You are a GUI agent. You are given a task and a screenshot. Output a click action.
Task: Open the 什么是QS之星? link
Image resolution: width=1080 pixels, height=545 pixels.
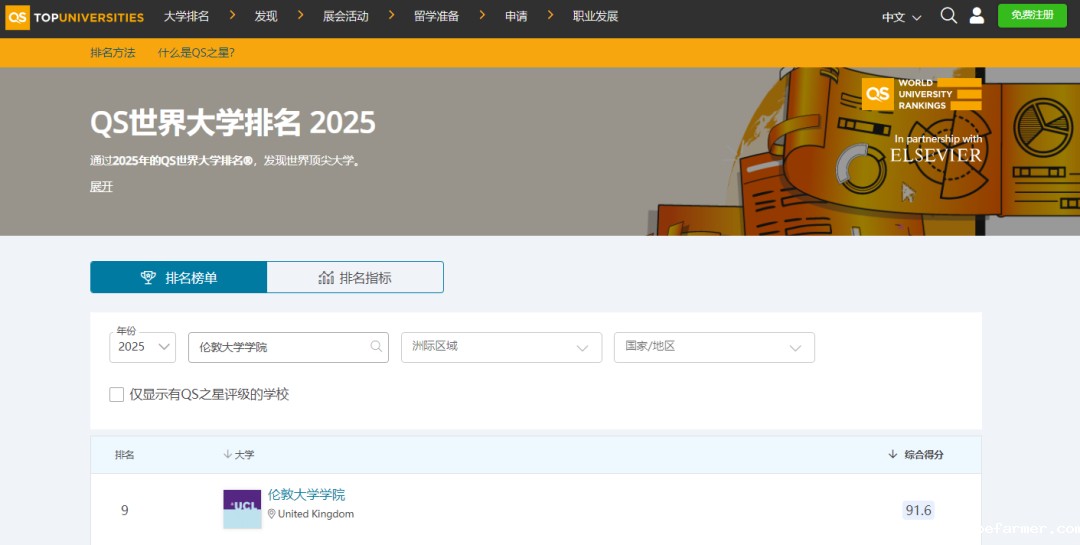(196, 52)
